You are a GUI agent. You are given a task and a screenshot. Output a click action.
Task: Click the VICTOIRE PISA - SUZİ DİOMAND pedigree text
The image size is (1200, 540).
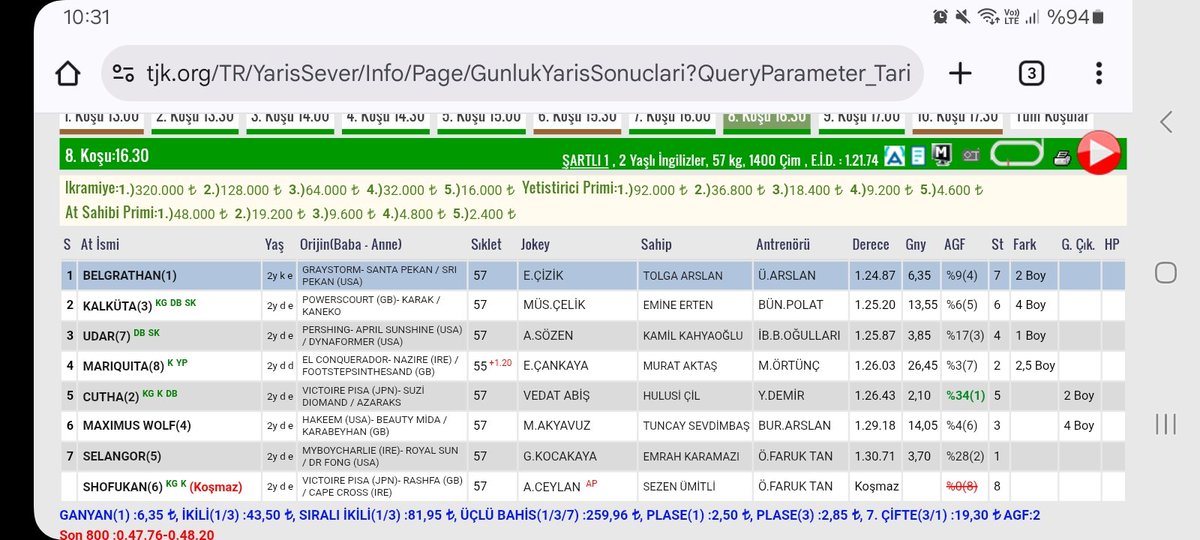[x=365, y=395]
